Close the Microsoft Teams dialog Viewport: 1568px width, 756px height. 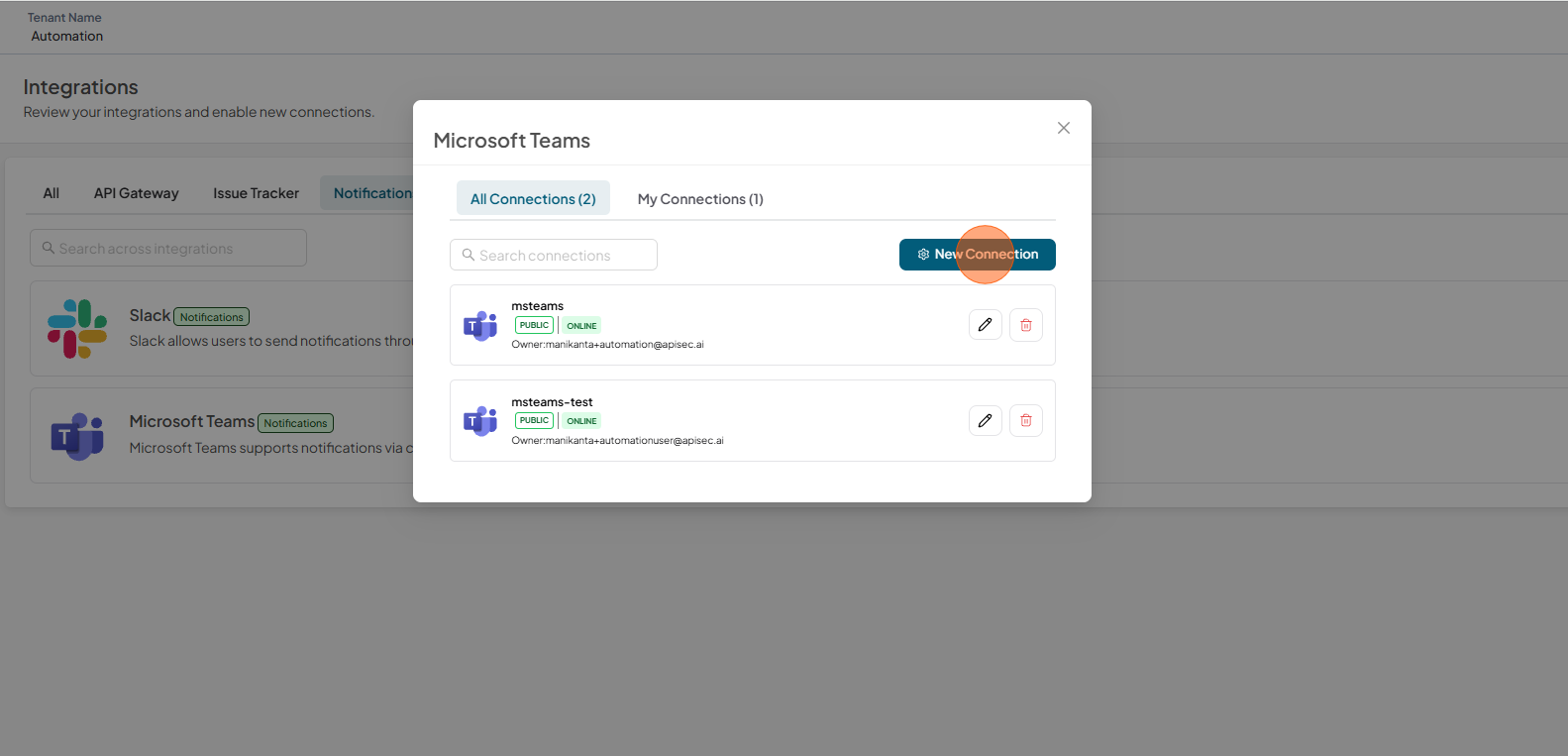(x=1064, y=128)
